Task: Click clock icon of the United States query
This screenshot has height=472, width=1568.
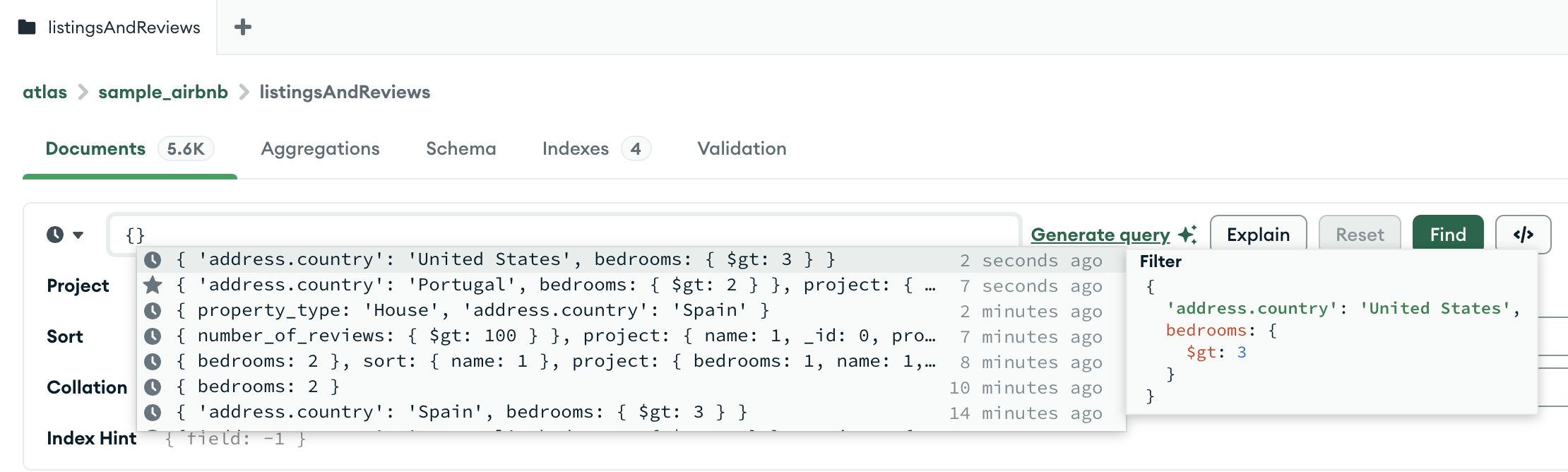Action: click(x=153, y=260)
